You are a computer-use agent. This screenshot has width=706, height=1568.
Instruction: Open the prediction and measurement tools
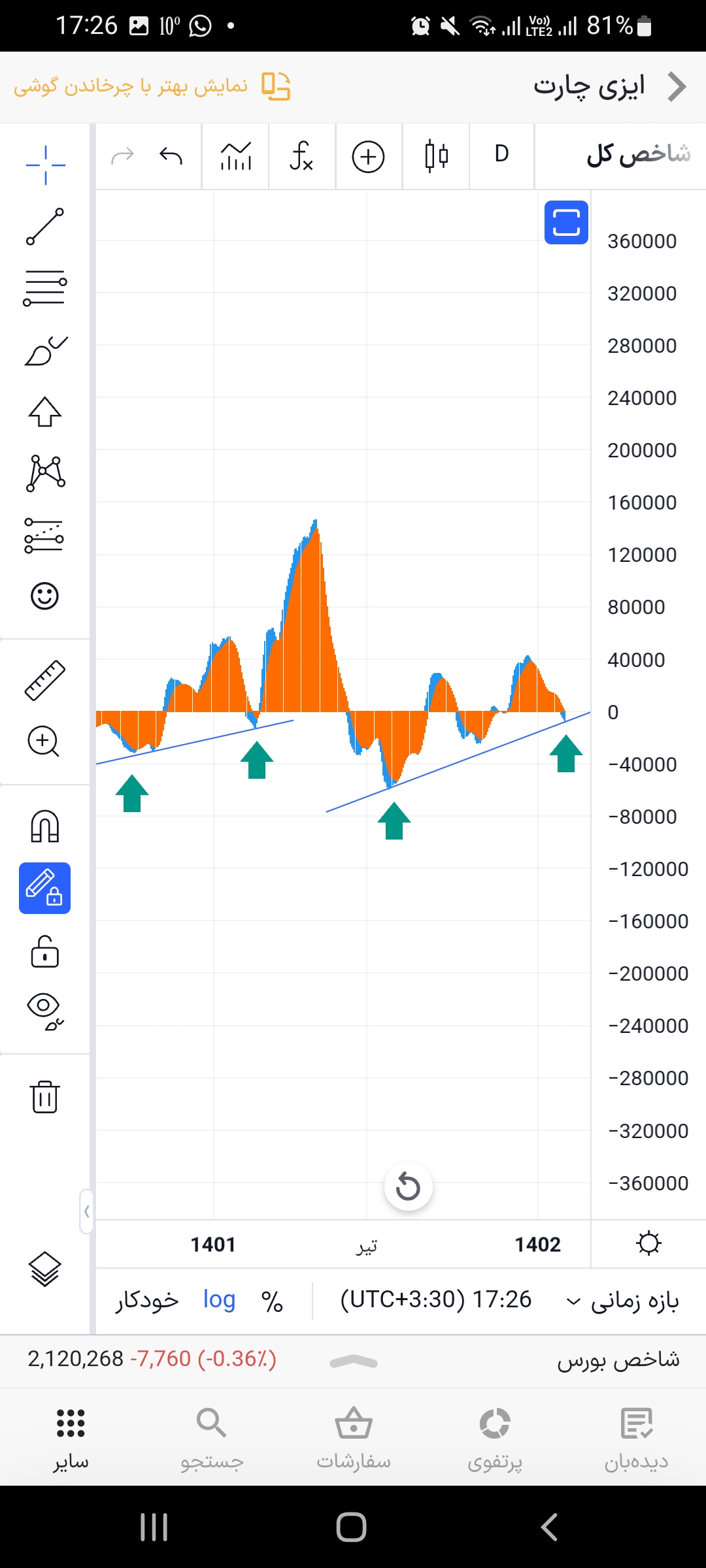click(x=44, y=535)
